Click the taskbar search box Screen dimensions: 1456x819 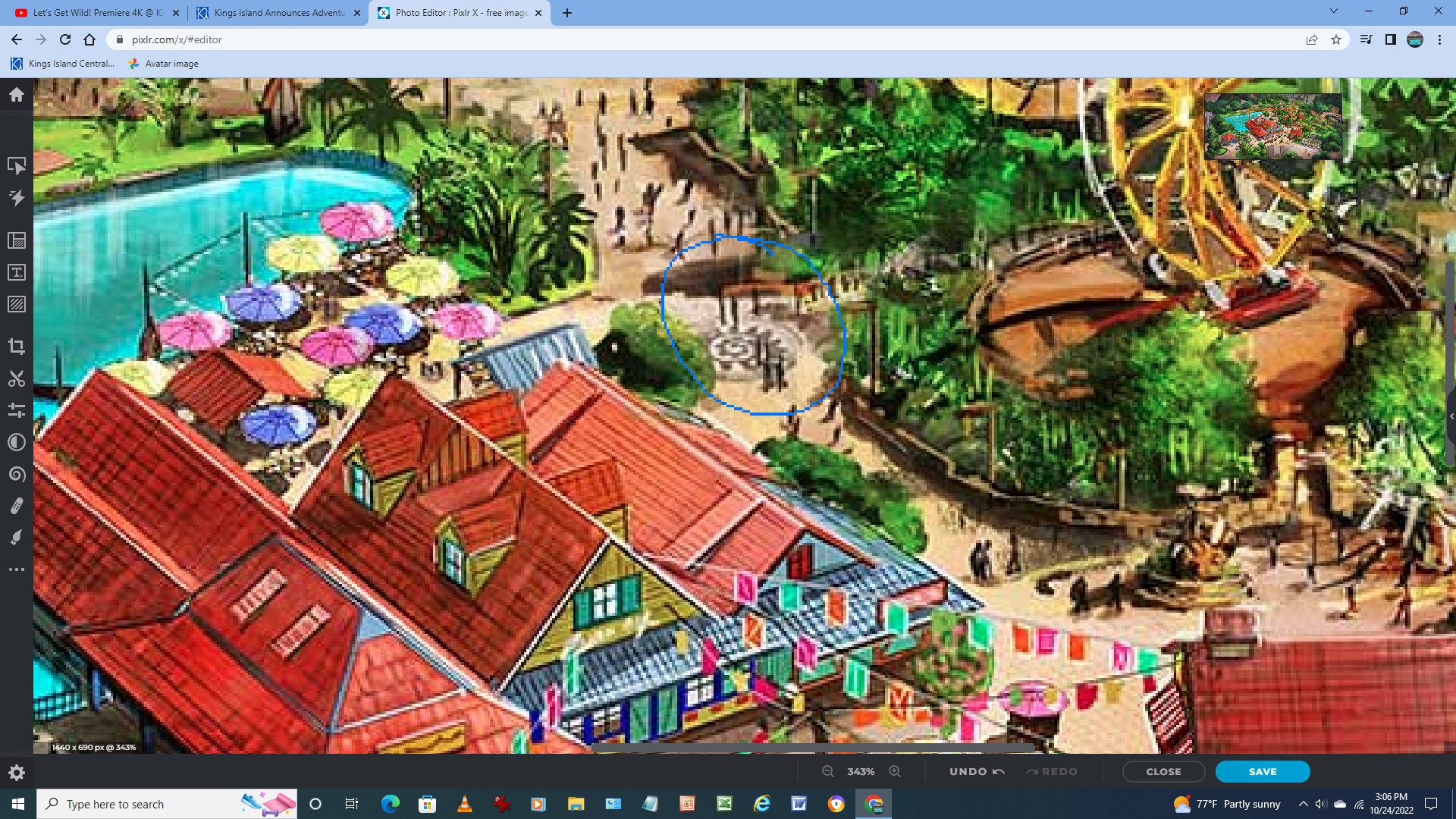click(x=167, y=804)
